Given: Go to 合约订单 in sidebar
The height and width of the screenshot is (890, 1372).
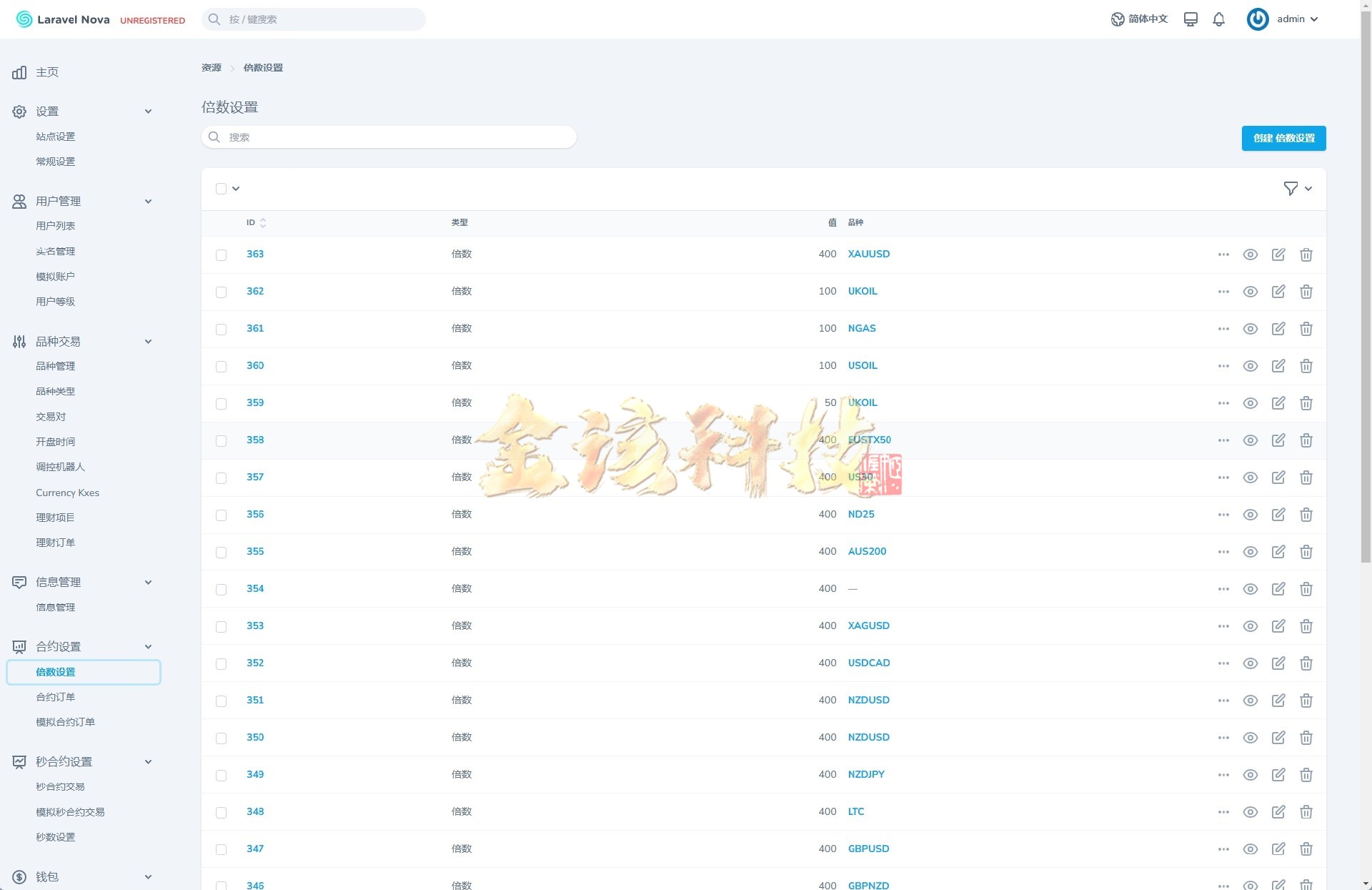Looking at the screenshot, I should click(x=56, y=697).
